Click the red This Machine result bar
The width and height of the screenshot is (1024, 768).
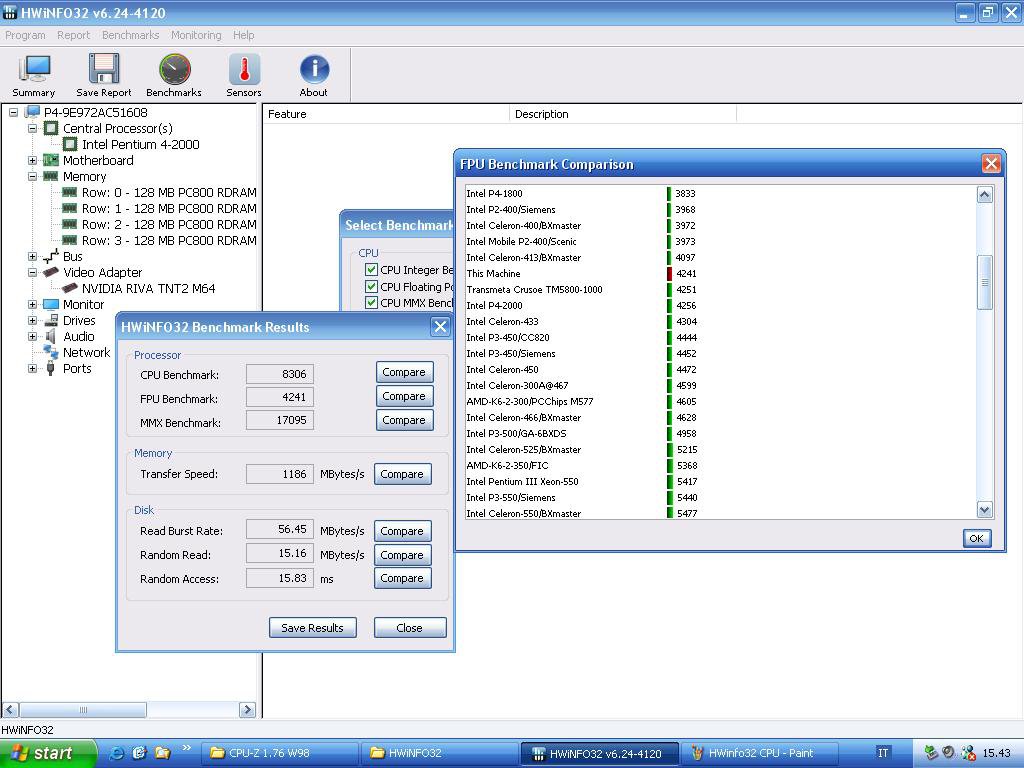(669, 273)
